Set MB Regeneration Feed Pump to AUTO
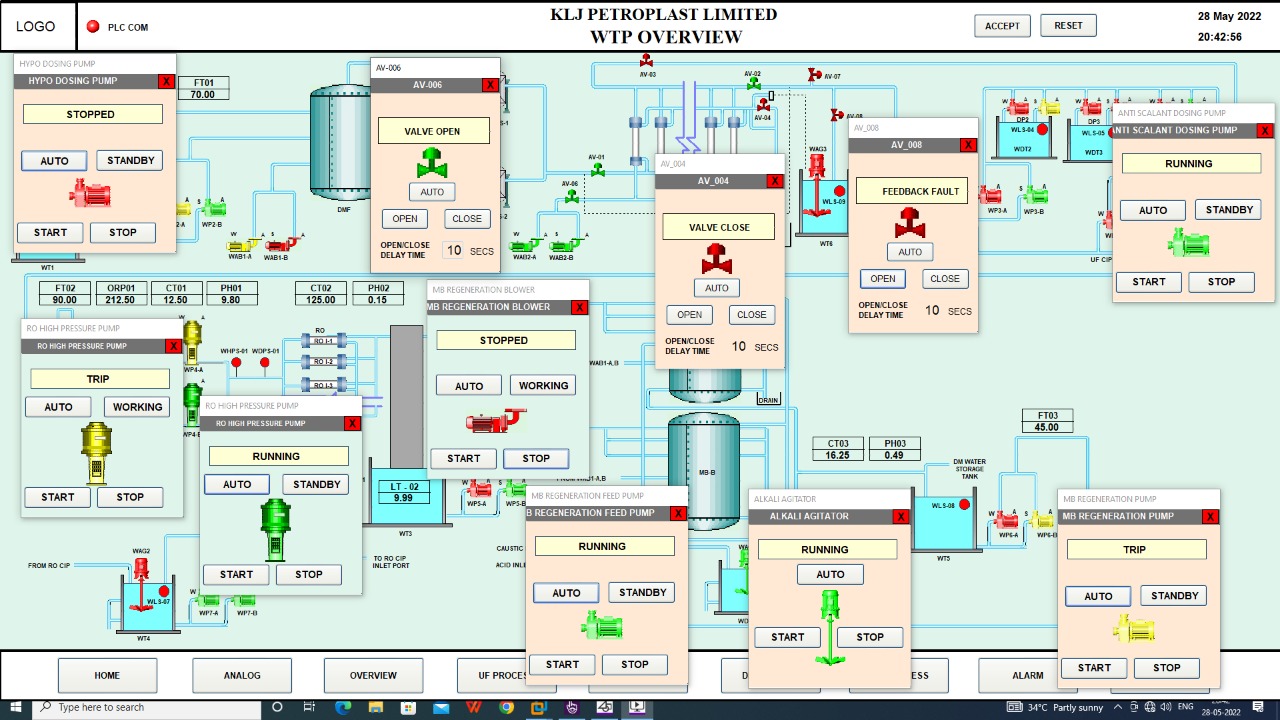 click(566, 593)
